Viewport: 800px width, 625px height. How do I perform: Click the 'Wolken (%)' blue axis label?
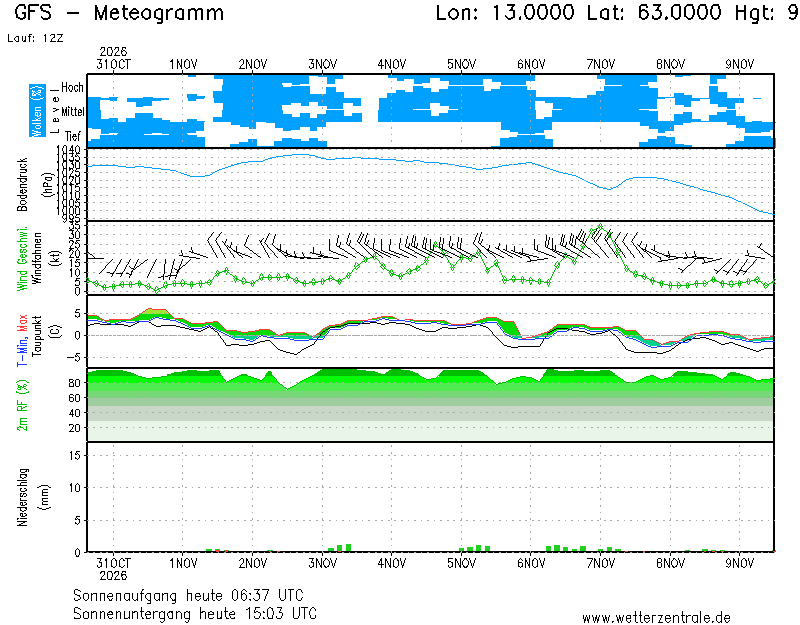point(37,111)
